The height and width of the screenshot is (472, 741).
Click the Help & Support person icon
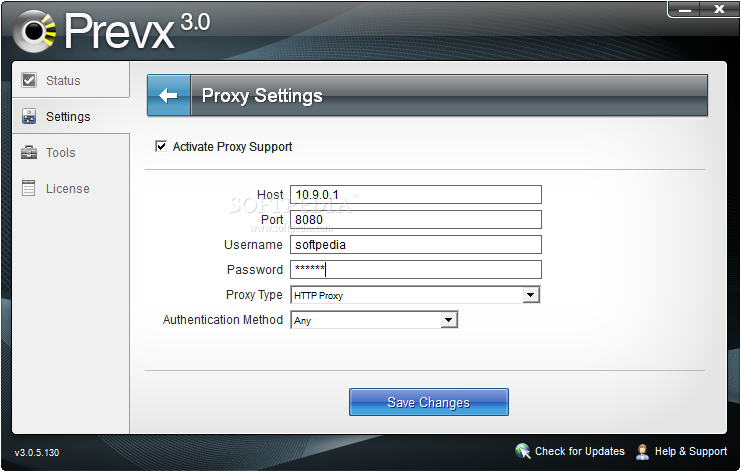pos(642,452)
